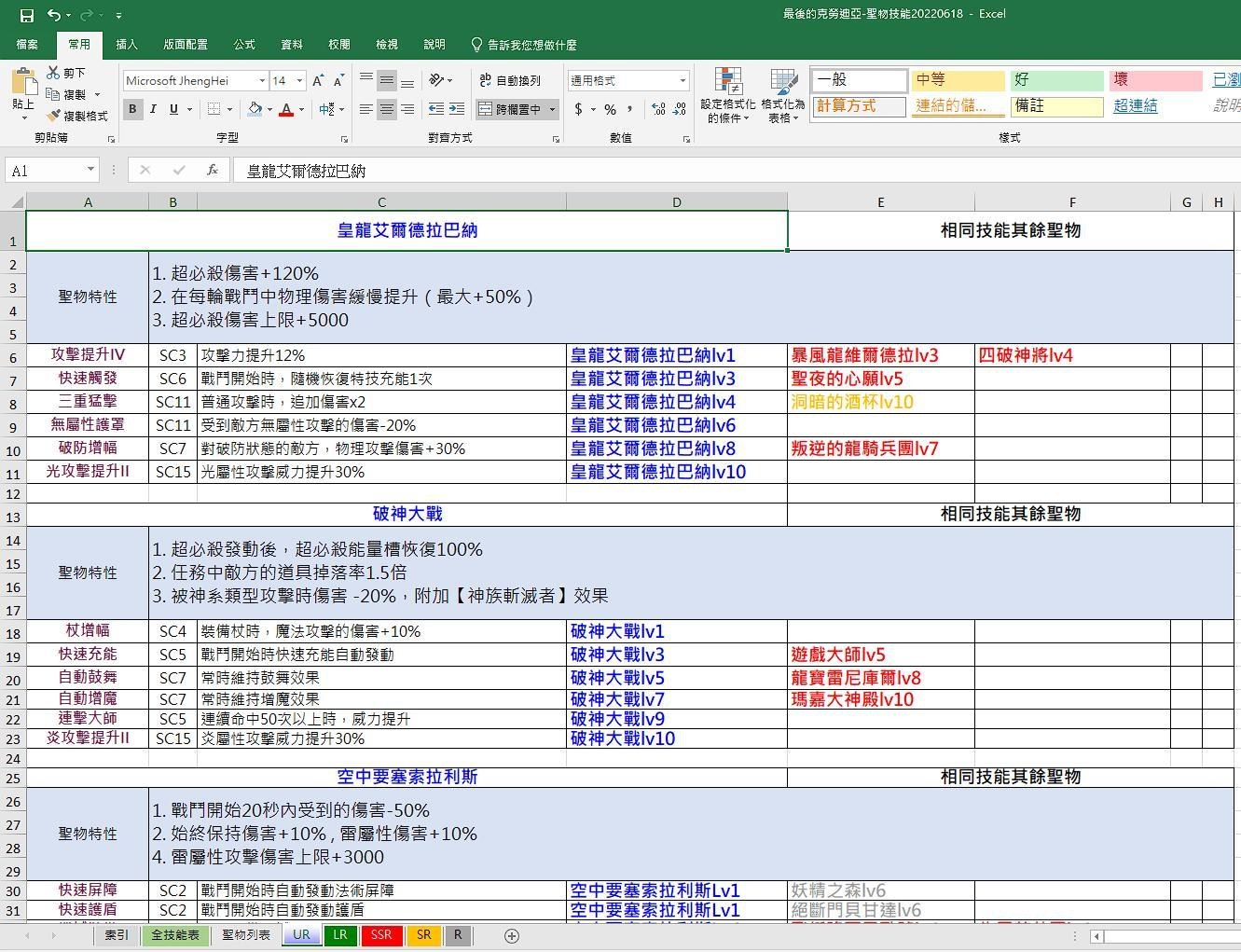Apply Percent Style from the Number group
Image resolution: width=1241 pixels, height=952 pixels.
pyautogui.click(x=610, y=109)
